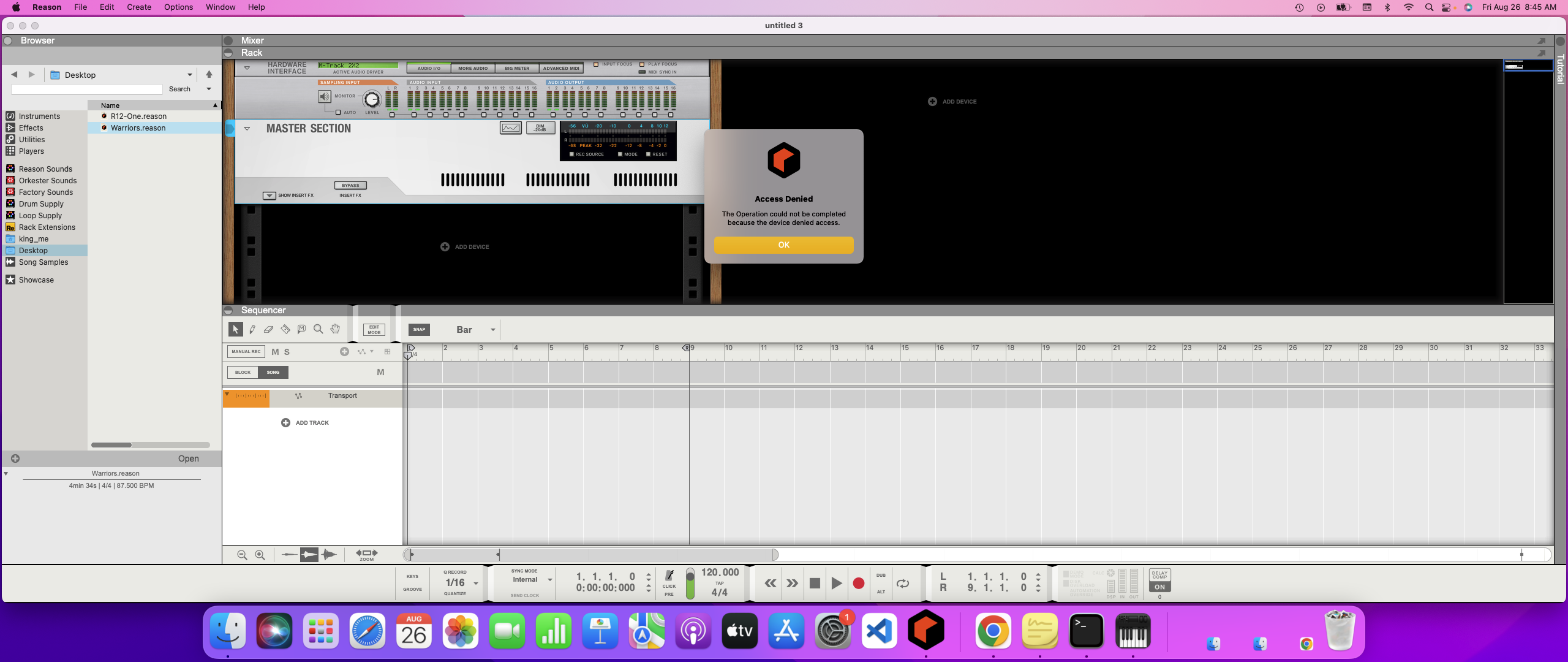This screenshot has height=662, width=1568.
Task: Click the Play button in transport
Action: coord(836,584)
